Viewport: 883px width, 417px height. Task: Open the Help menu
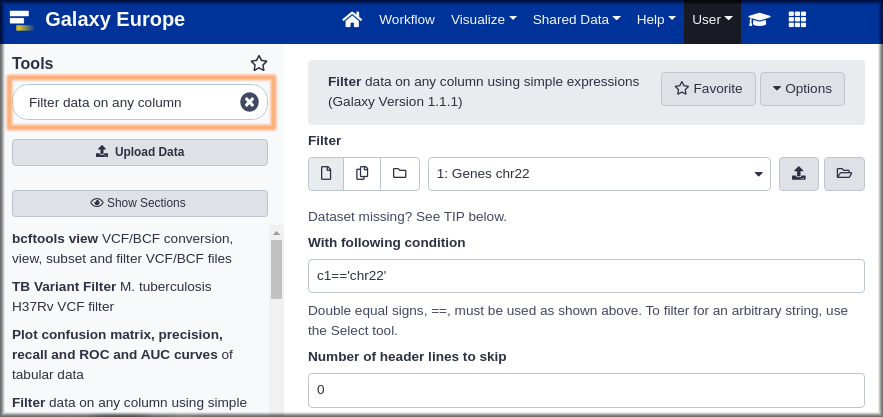click(656, 20)
